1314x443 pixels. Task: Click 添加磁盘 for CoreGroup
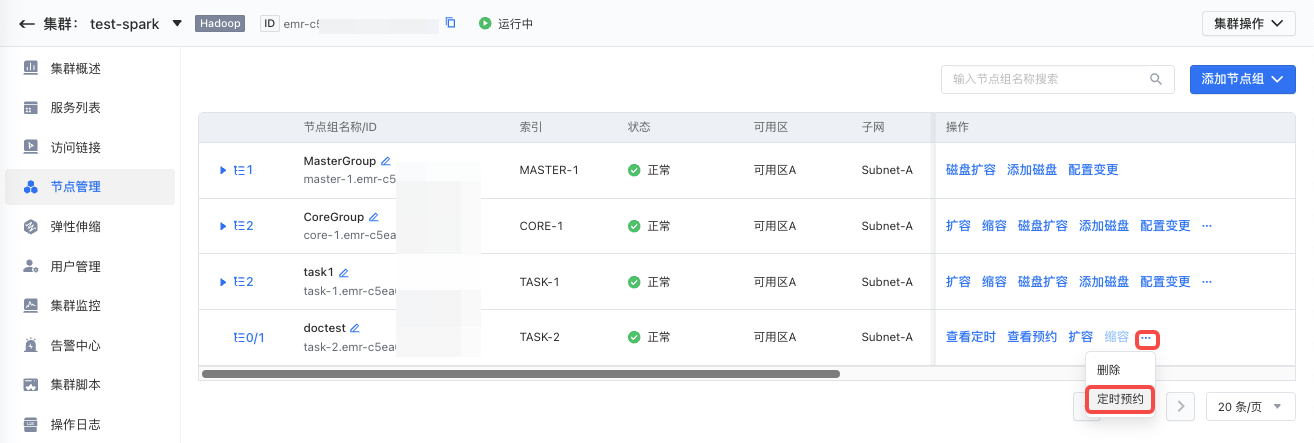(1104, 226)
